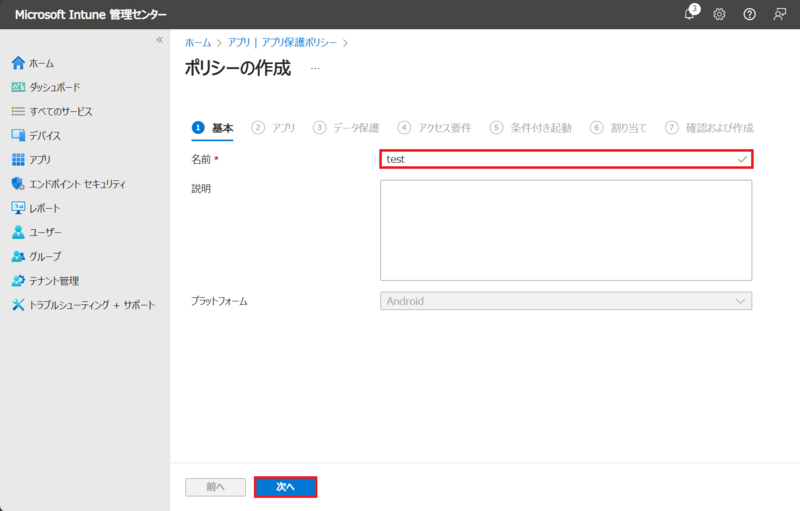Click the テナント管理 gear-person icon

pyautogui.click(x=18, y=280)
